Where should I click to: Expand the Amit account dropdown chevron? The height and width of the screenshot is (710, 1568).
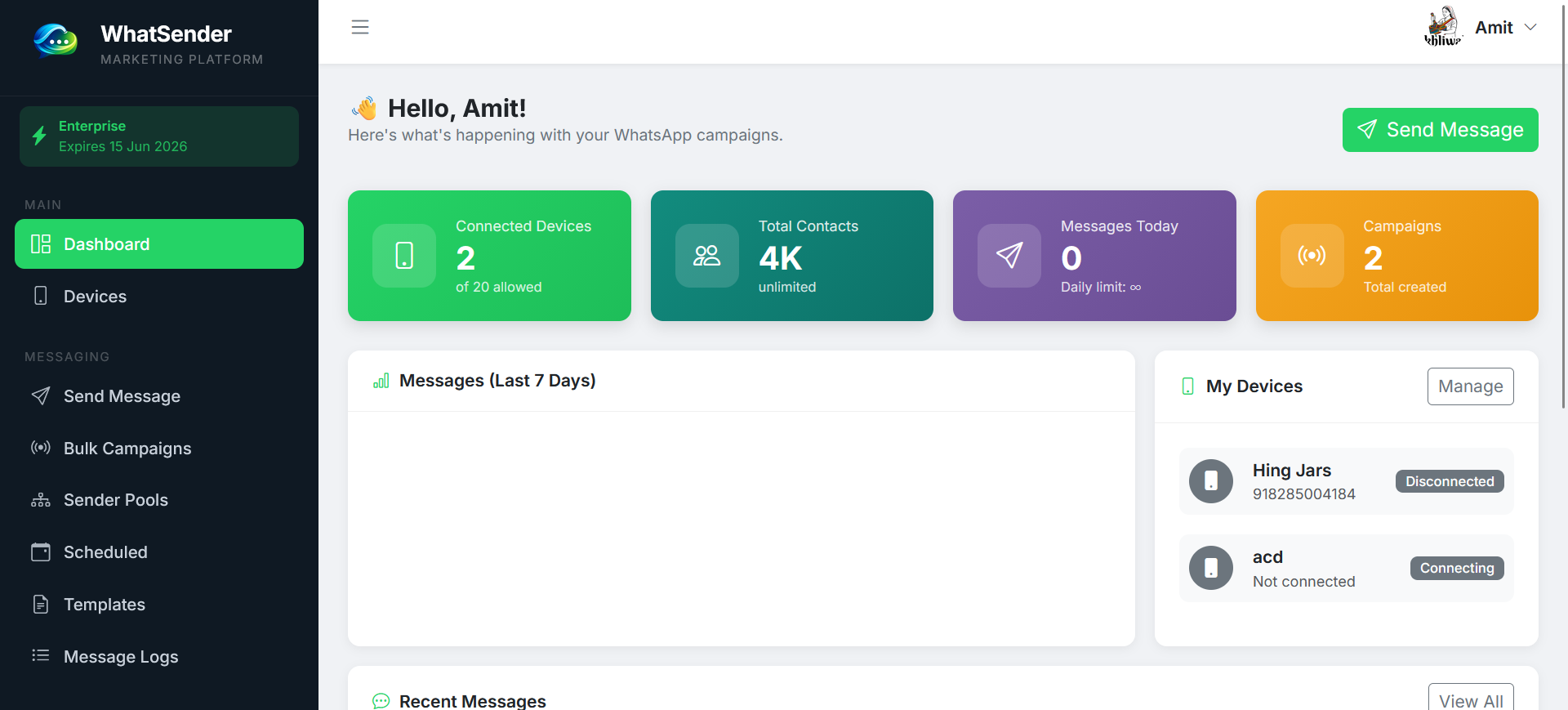point(1530,27)
